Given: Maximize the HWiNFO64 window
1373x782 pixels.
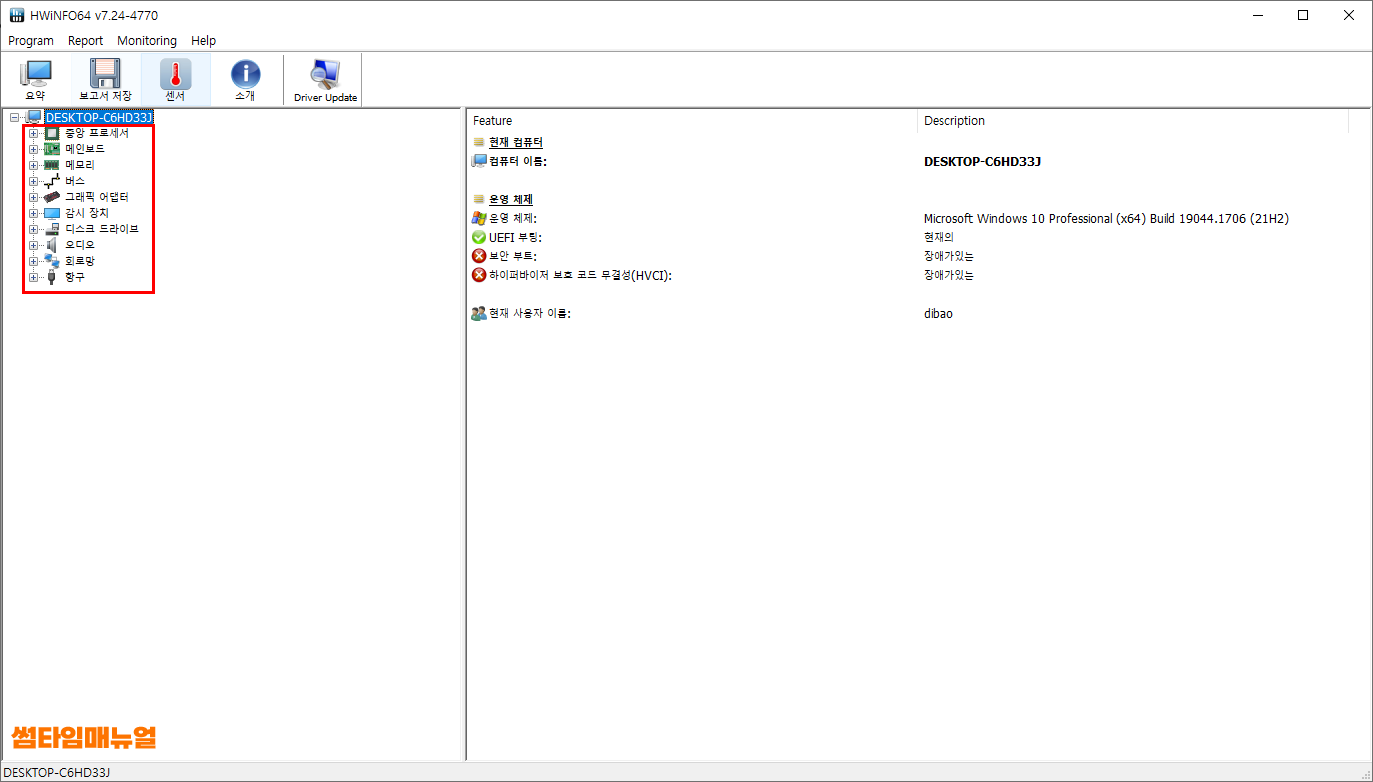Looking at the screenshot, I should (x=1303, y=15).
